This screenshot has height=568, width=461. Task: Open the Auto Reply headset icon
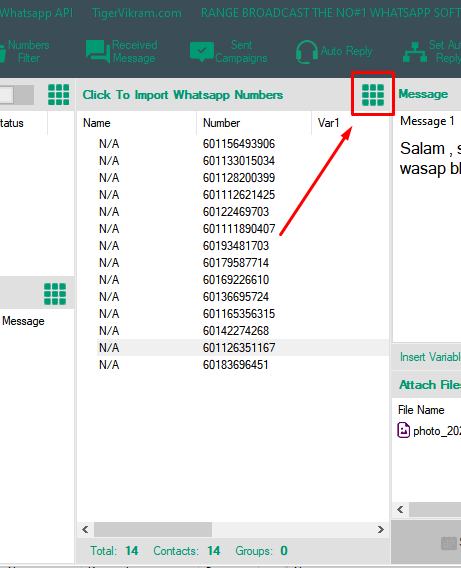[x=306, y=52]
